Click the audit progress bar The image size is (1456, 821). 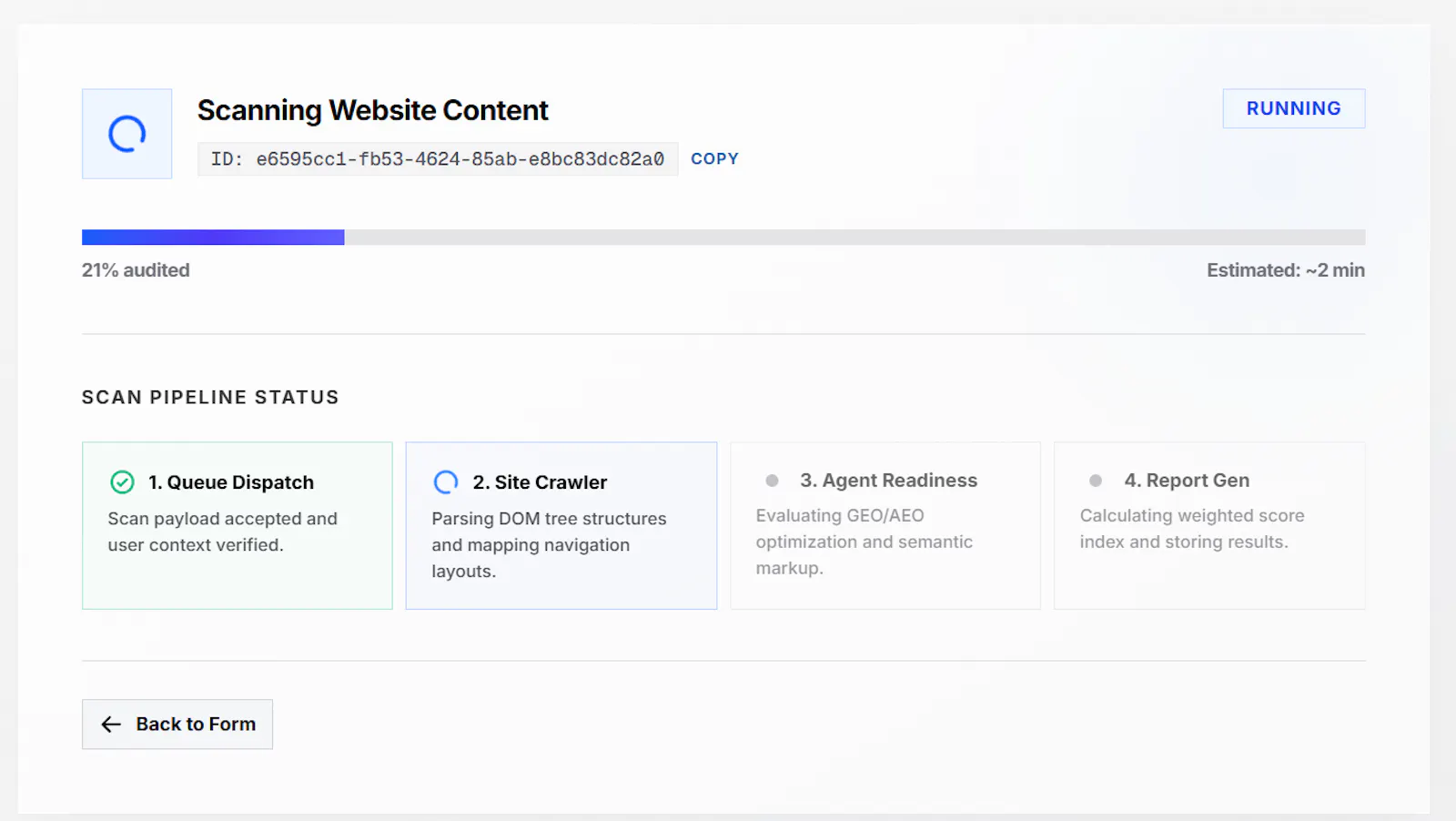(x=723, y=238)
